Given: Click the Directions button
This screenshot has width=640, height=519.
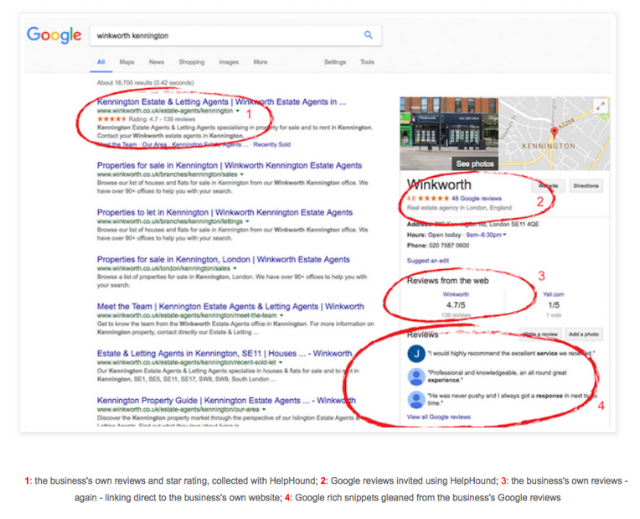Looking at the screenshot, I should pyautogui.click(x=586, y=186).
